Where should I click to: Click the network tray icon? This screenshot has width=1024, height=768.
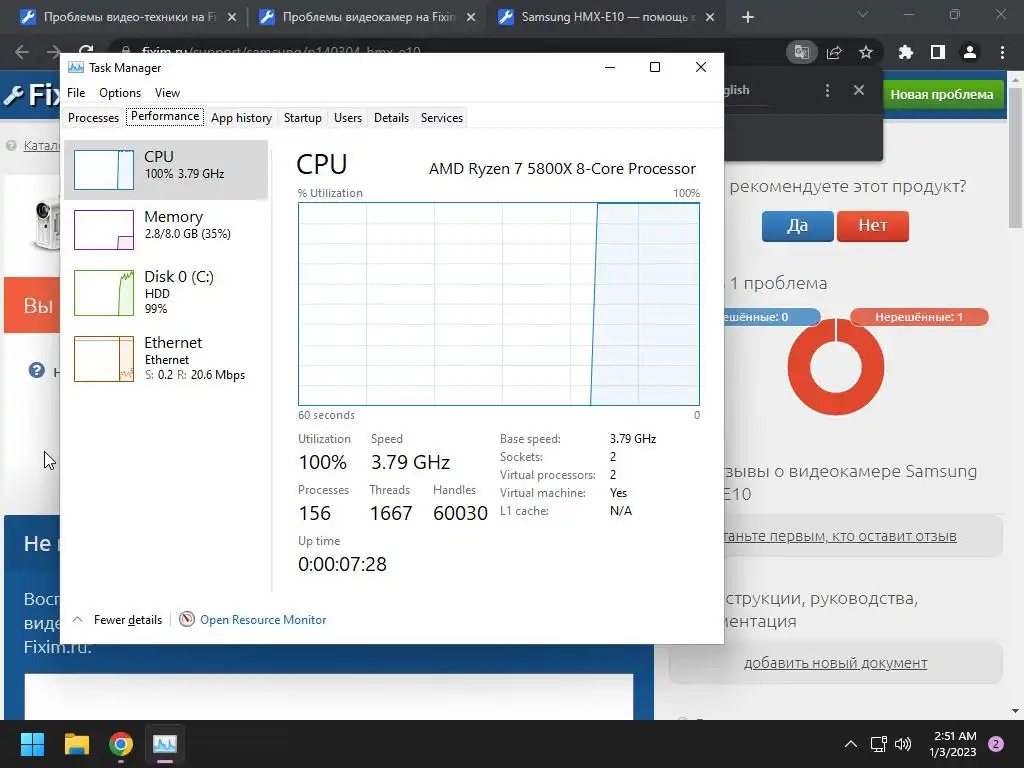click(x=878, y=744)
